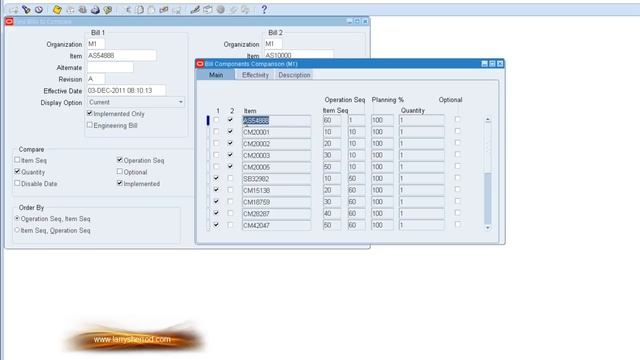Click the Folder Tools toolbar icon

245,9
